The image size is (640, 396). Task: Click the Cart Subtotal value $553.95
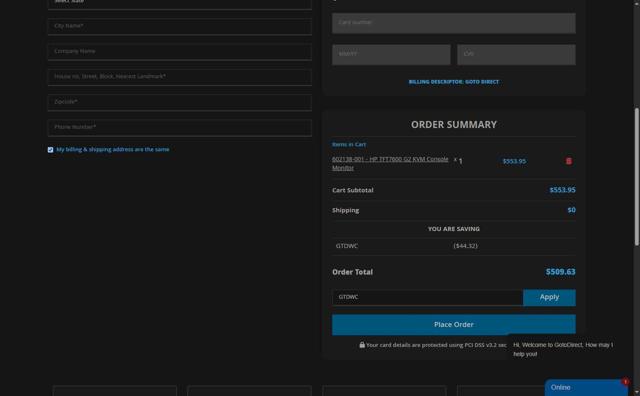(x=562, y=190)
